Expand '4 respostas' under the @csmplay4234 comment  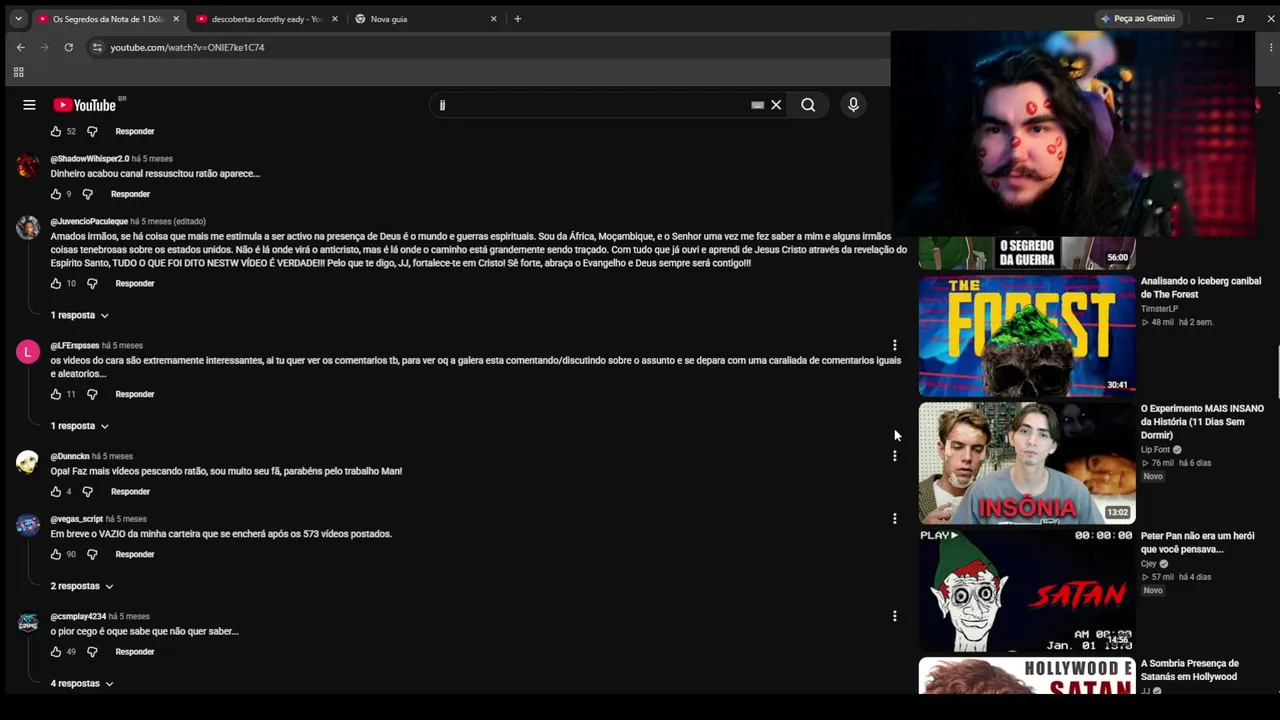(x=82, y=684)
